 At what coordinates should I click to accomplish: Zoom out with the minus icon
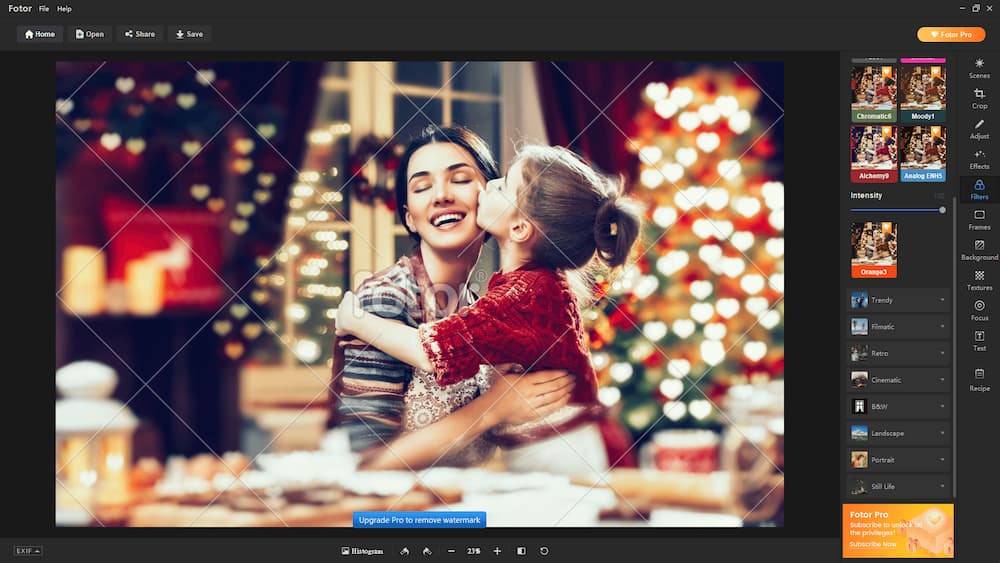point(451,551)
